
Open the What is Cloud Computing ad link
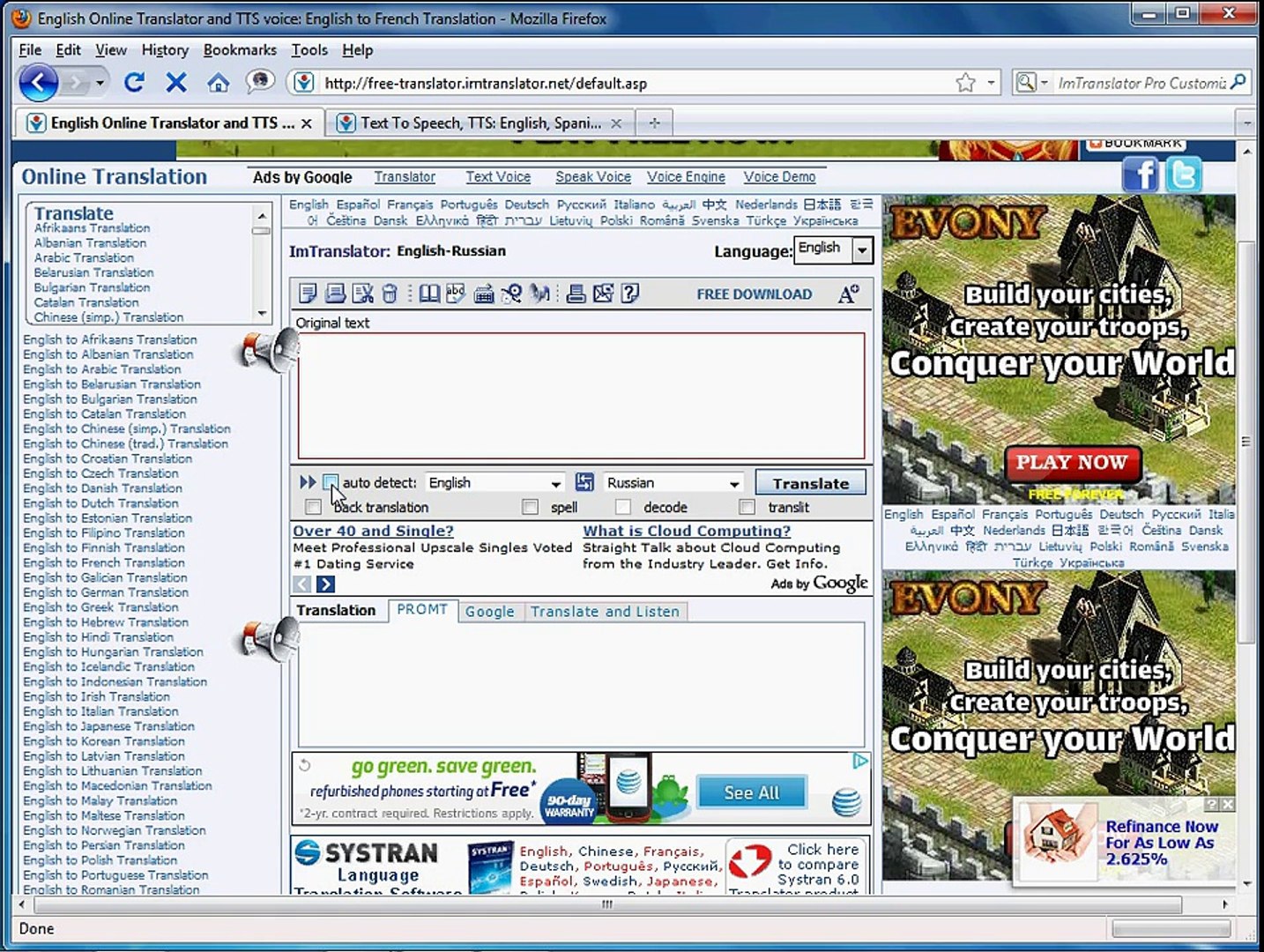687,531
